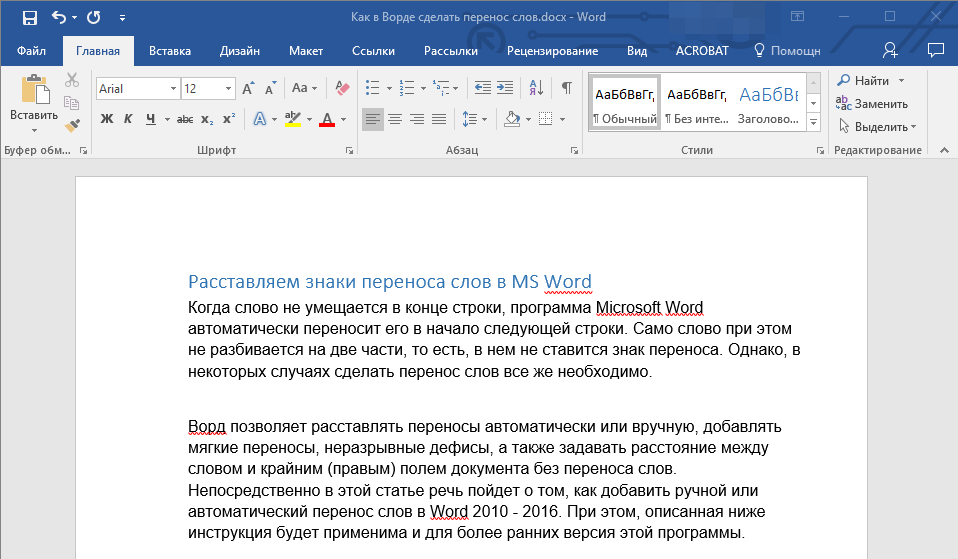Save the document using the floppy disk icon
The image size is (958, 559).
30,17
